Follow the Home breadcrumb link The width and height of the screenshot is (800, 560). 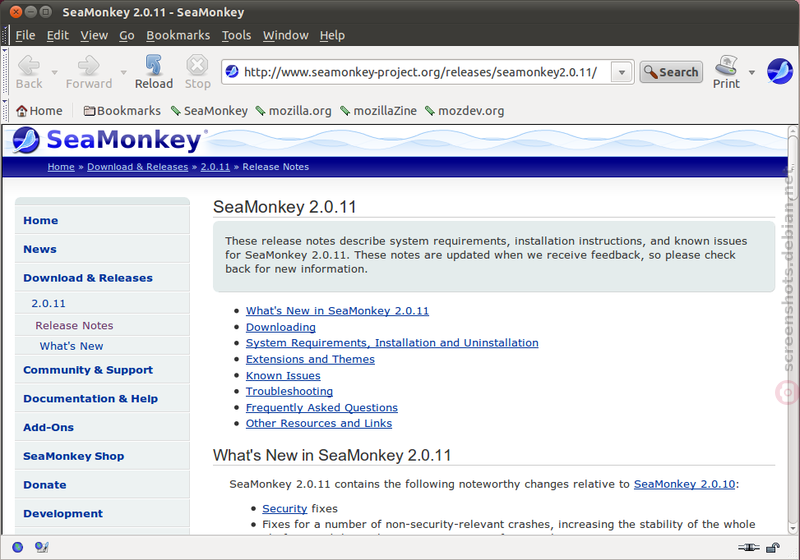(61, 167)
